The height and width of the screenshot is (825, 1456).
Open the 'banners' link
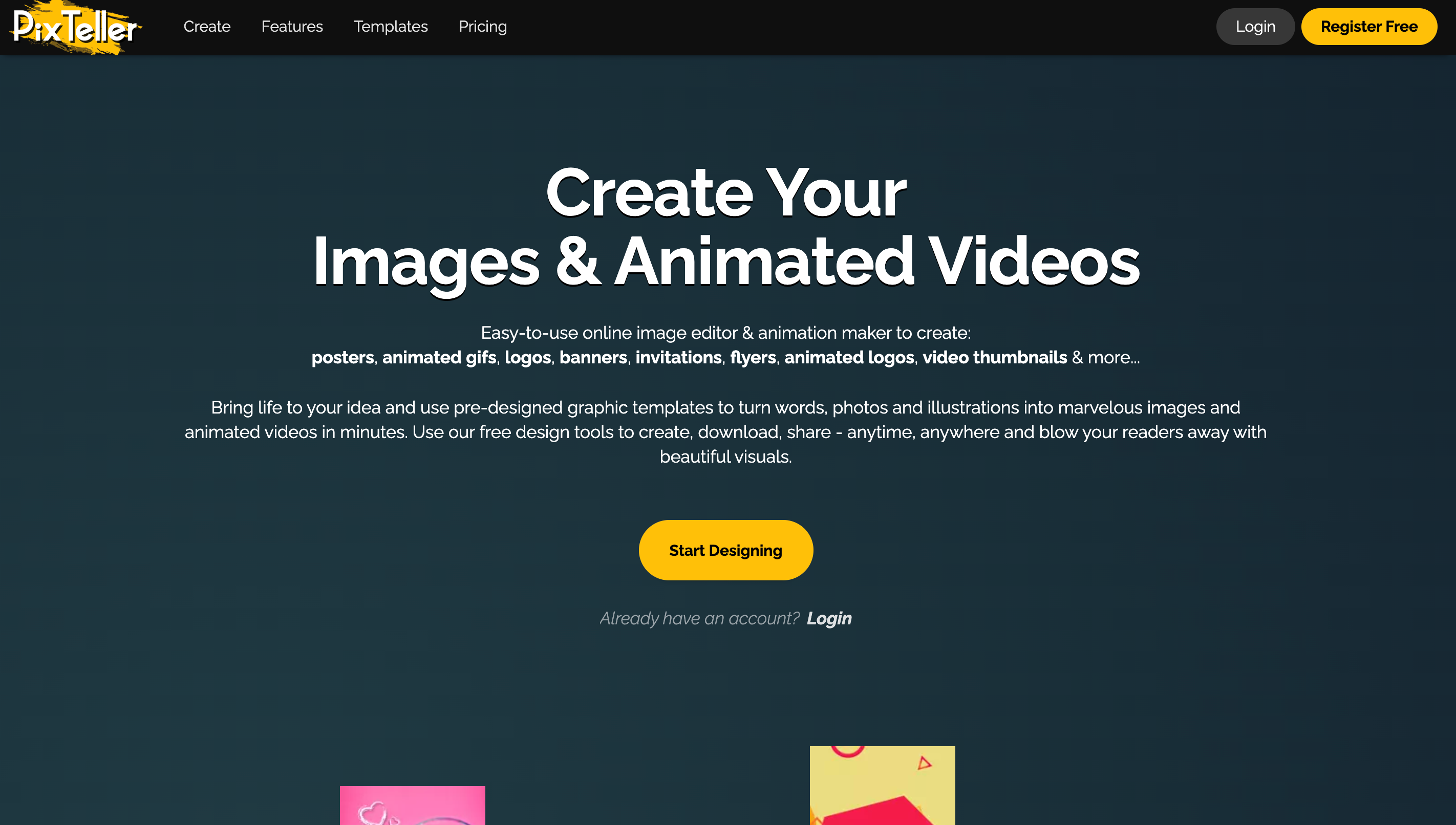tap(593, 358)
